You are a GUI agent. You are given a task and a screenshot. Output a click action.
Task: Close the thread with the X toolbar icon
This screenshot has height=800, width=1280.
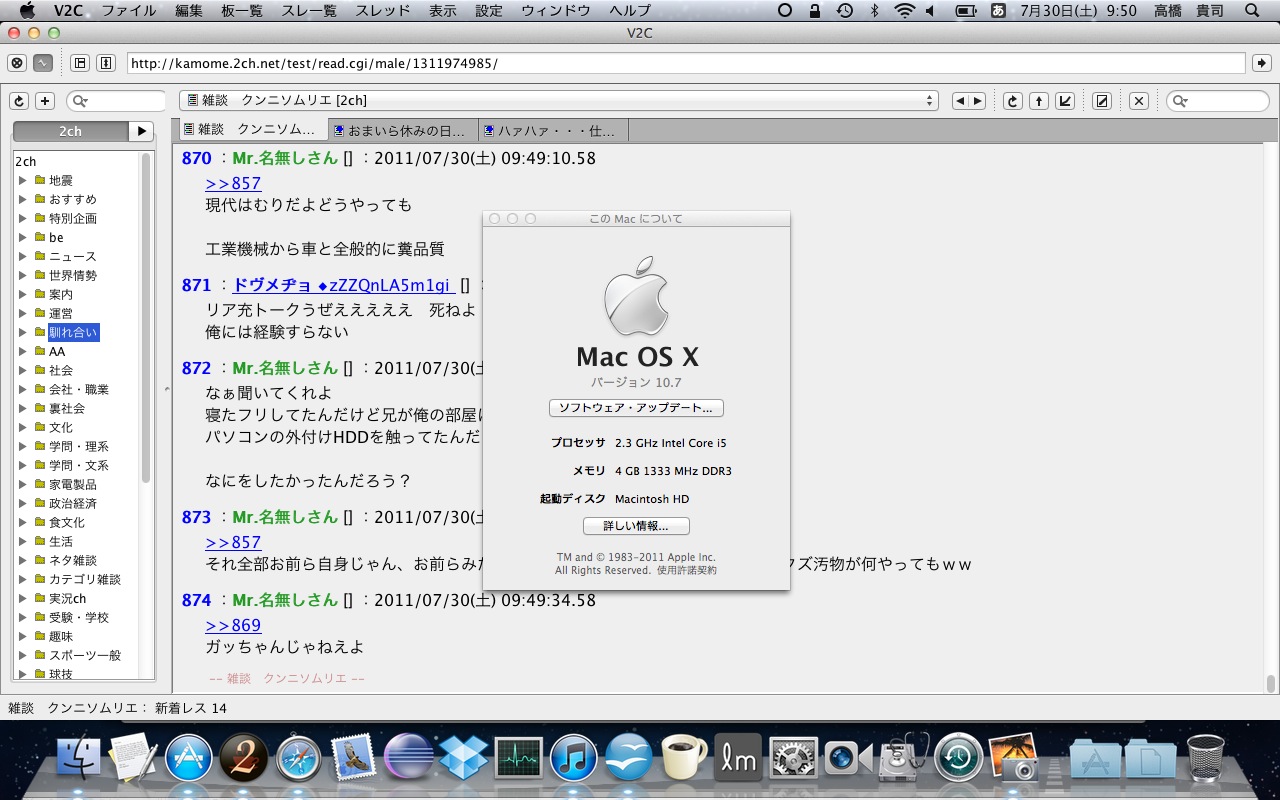click(x=1139, y=101)
